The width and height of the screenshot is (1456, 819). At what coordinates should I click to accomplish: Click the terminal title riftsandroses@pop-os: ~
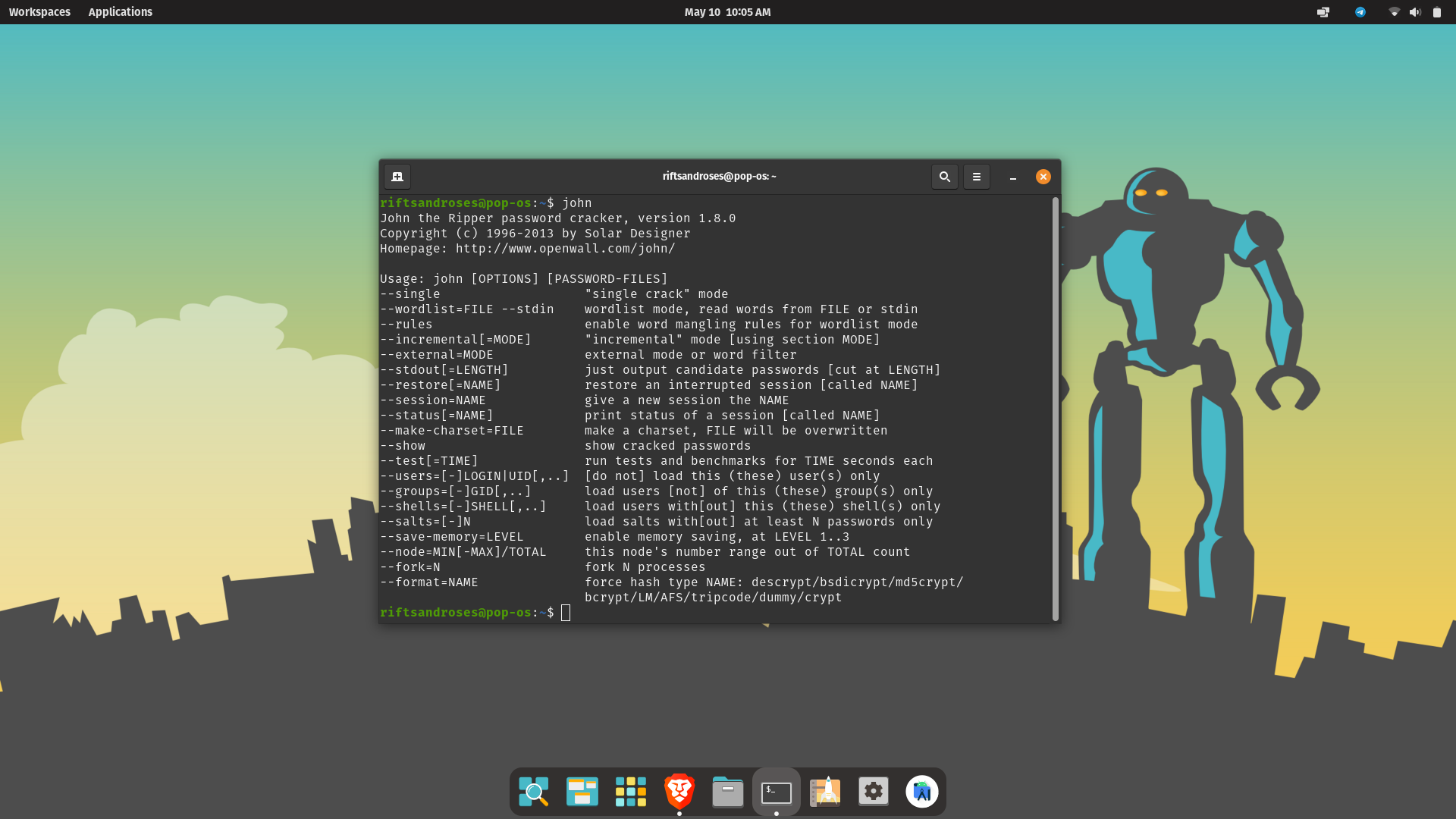pyautogui.click(x=719, y=176)
